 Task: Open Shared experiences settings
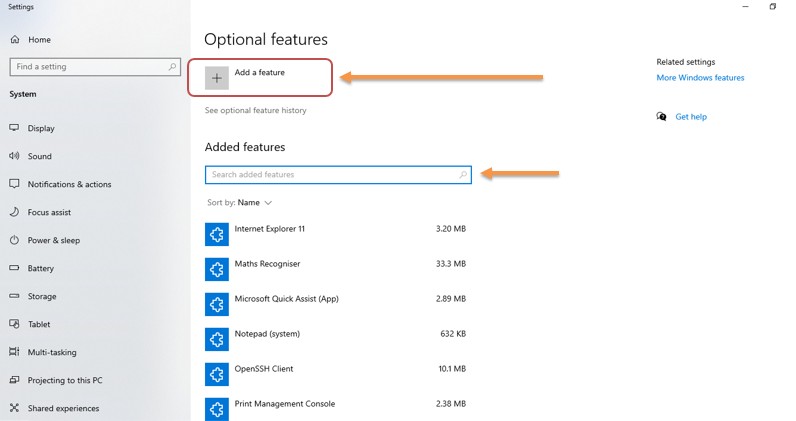point(63,408)
